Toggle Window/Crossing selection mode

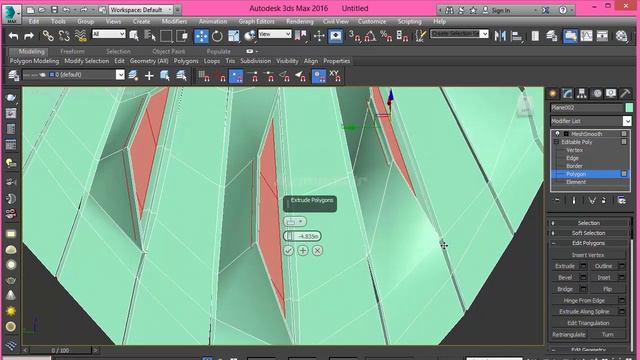coord(182,36)
